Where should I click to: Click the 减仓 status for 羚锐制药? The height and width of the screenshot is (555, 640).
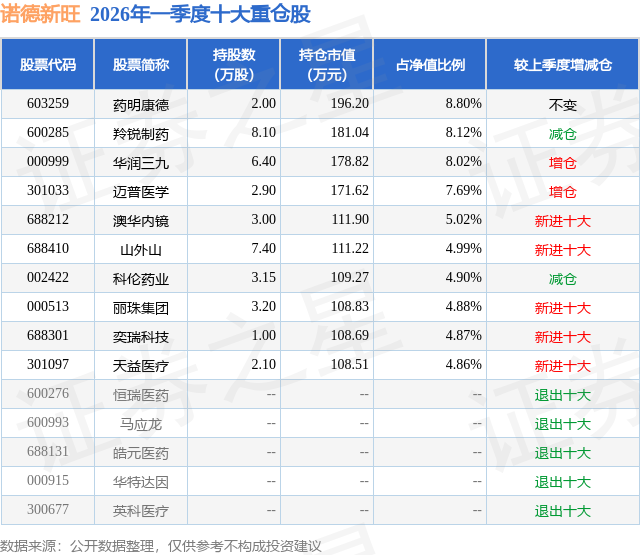(563, 134)
